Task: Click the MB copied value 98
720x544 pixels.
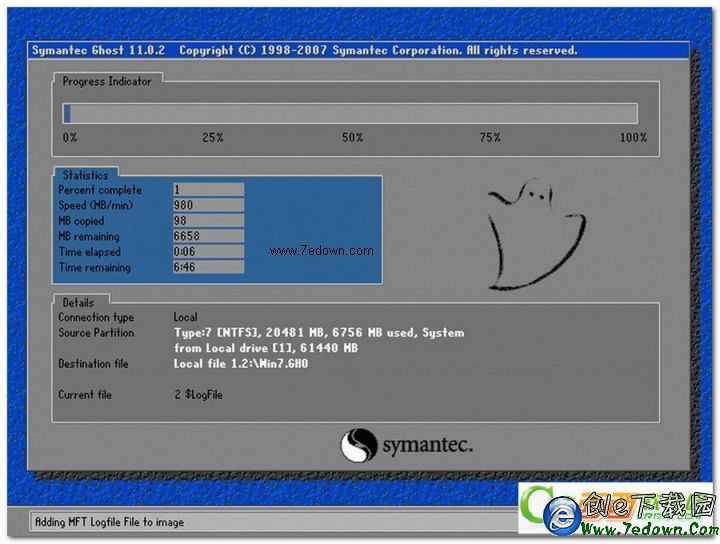Action: click(208, 221)
